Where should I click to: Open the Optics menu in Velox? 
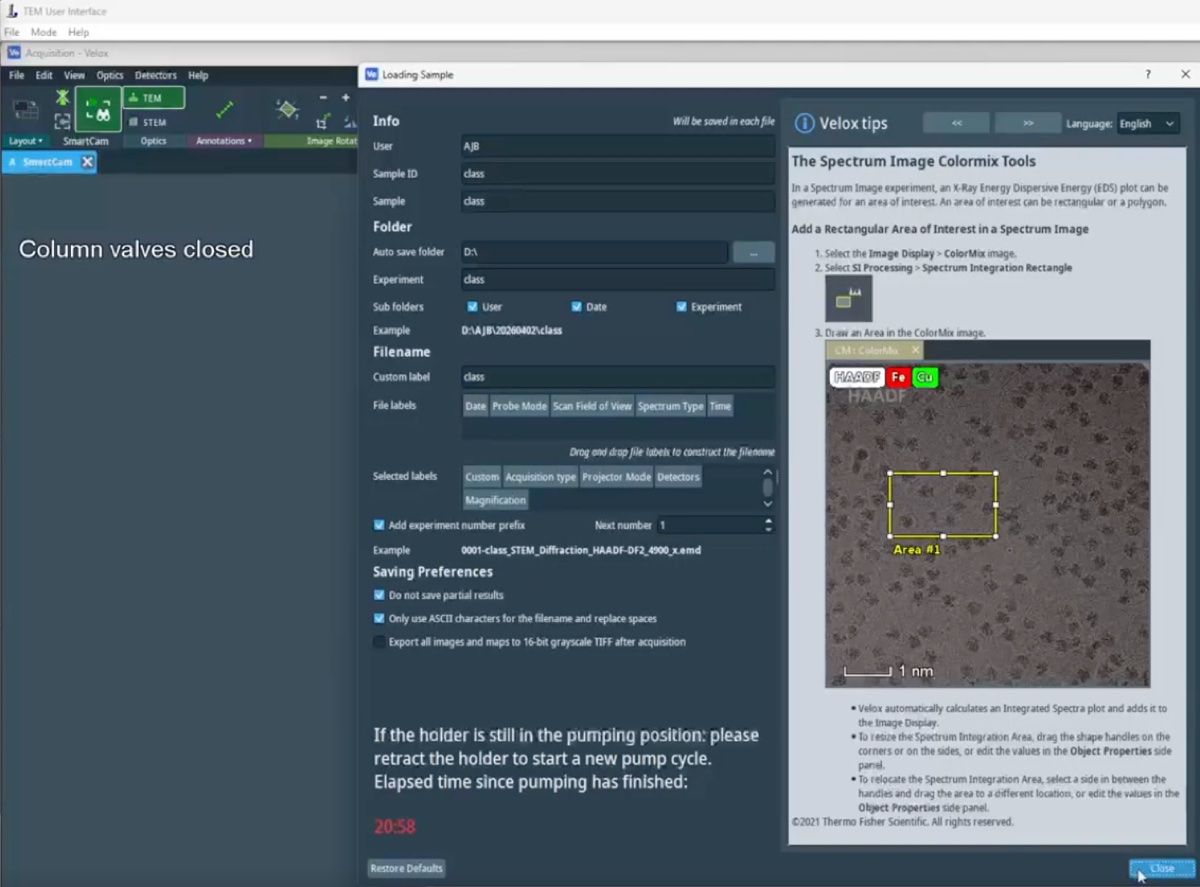110,75
